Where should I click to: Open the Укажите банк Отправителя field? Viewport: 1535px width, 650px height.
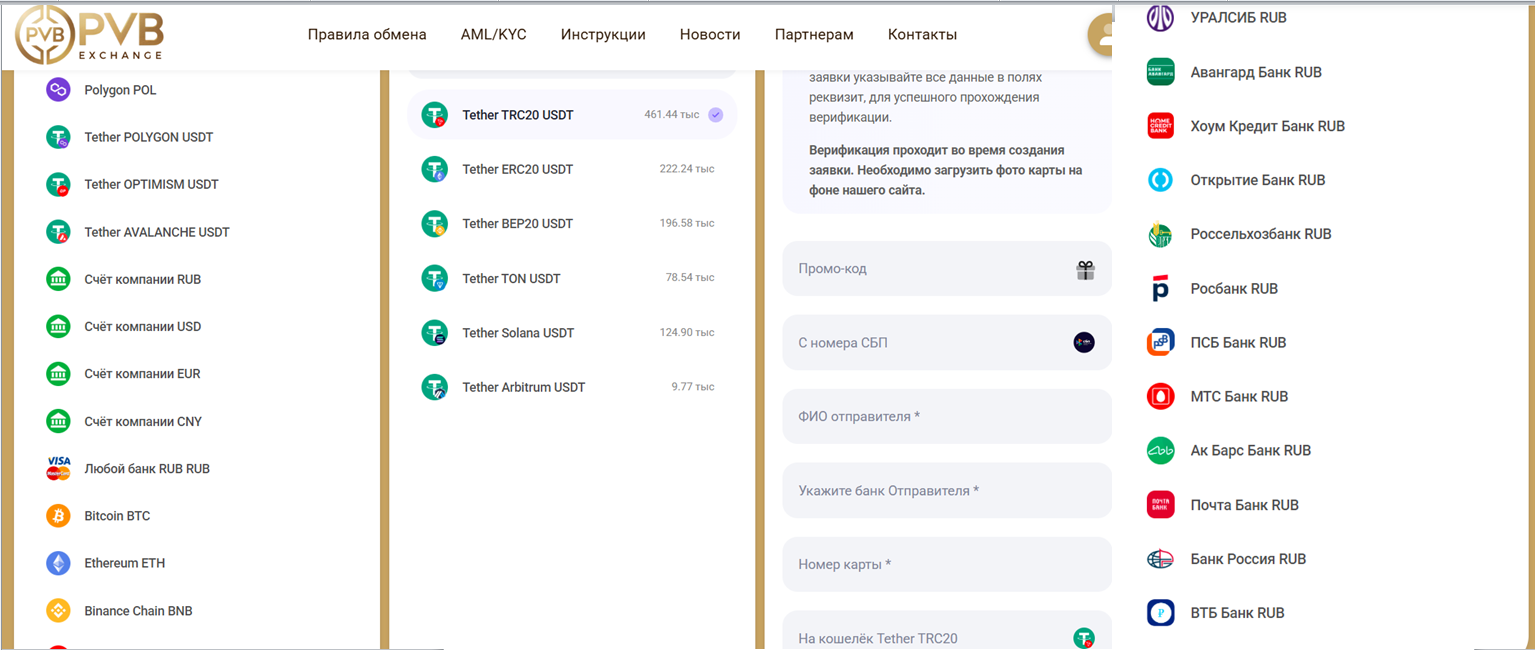[x=947, y=490]
